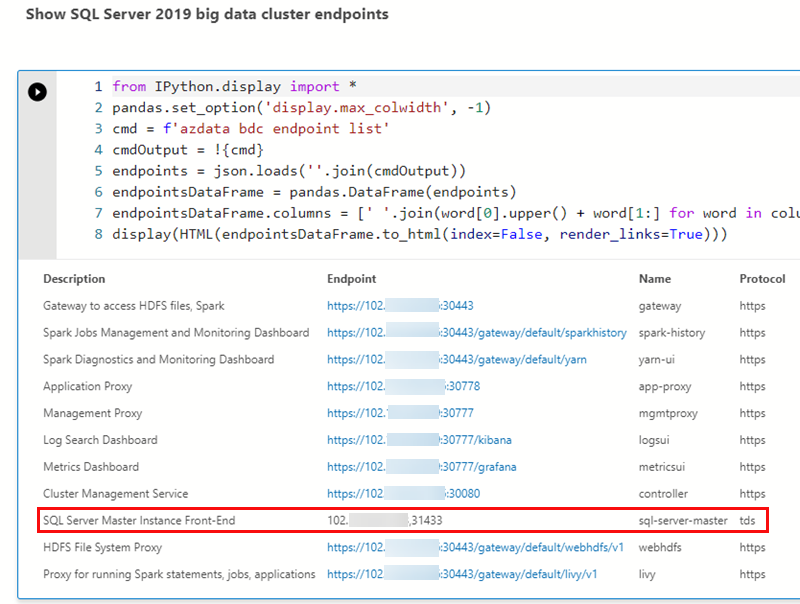Open the controller endpoint link :30080
Viewport: 800px width, 604px height.
(404, 494)
